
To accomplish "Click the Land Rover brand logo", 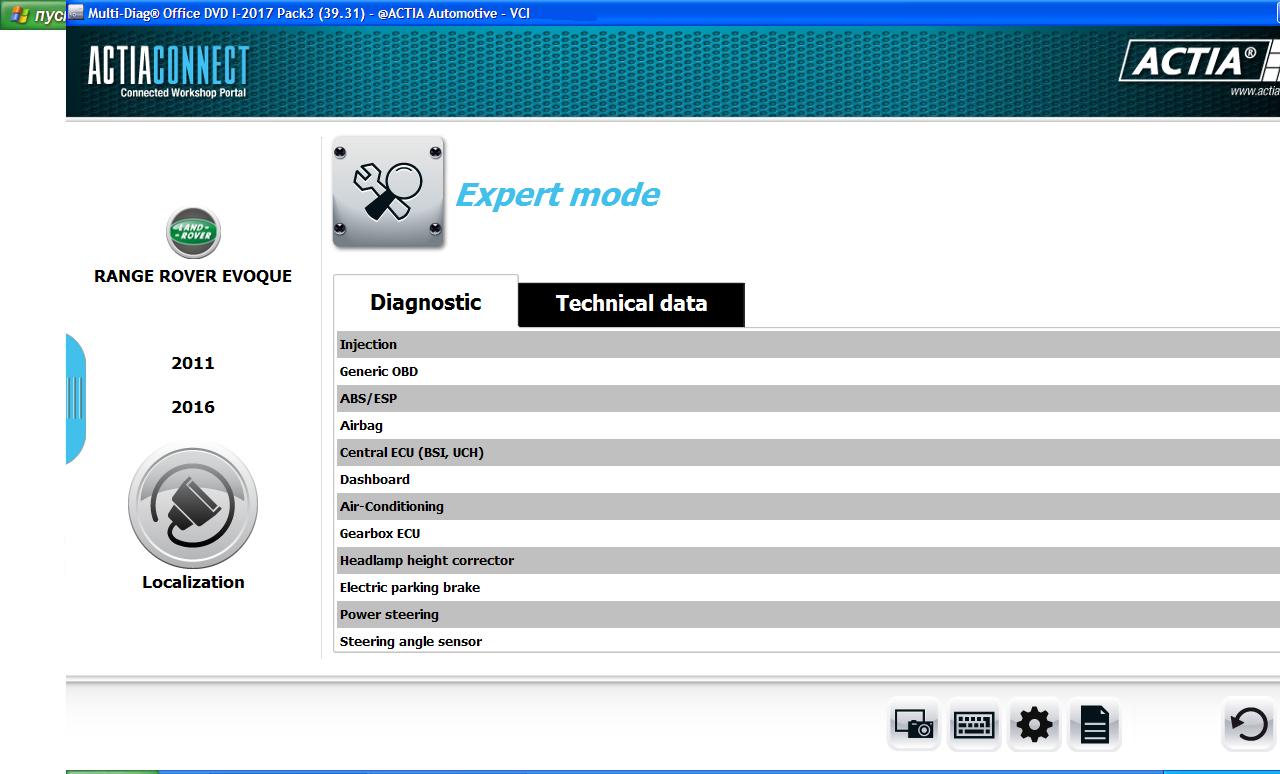I will [x=193, y=232].
